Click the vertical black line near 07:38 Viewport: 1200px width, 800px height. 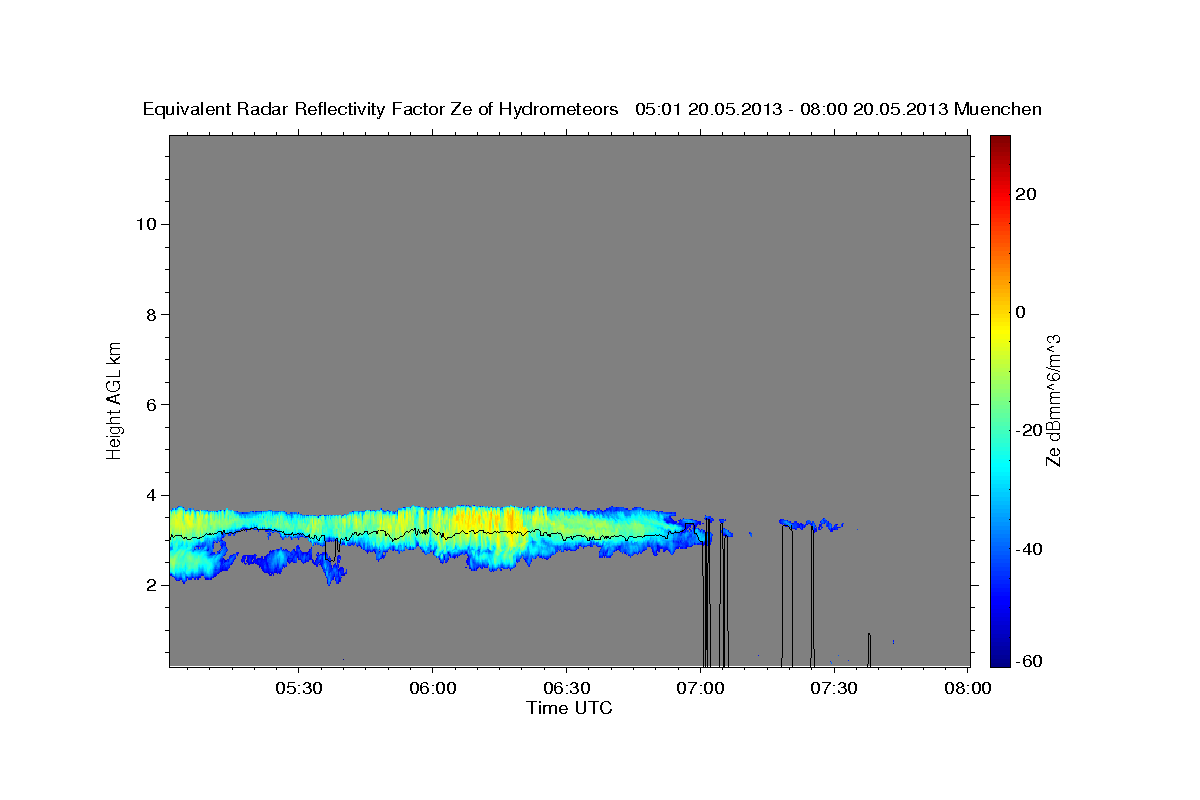[x=869, y=649]
